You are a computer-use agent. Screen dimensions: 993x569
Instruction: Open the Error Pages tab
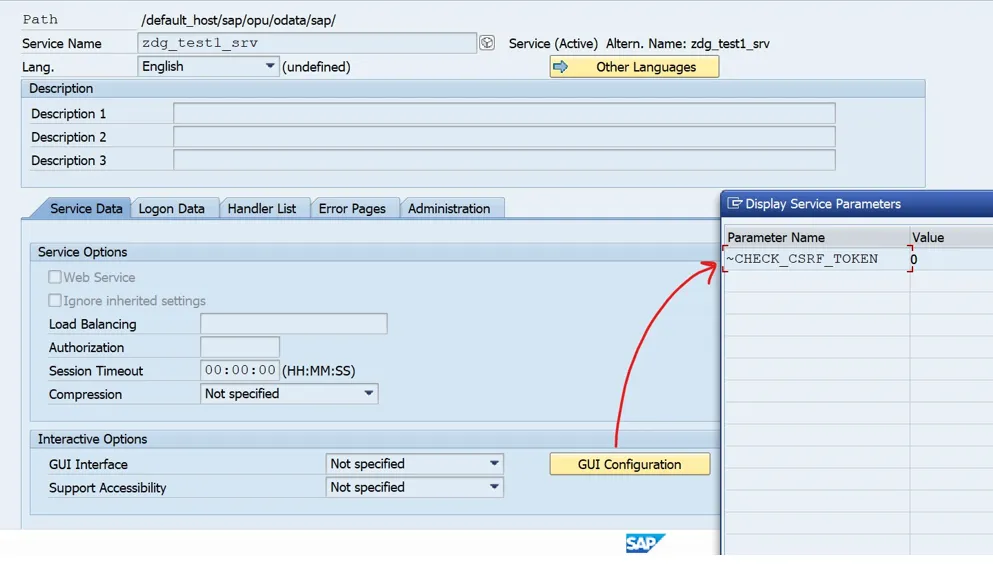[352, 208]
